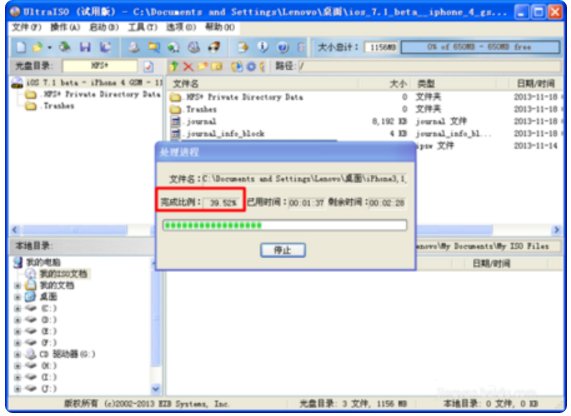Expand the (D:) drive node
The image size is (571, 416).
17,320
